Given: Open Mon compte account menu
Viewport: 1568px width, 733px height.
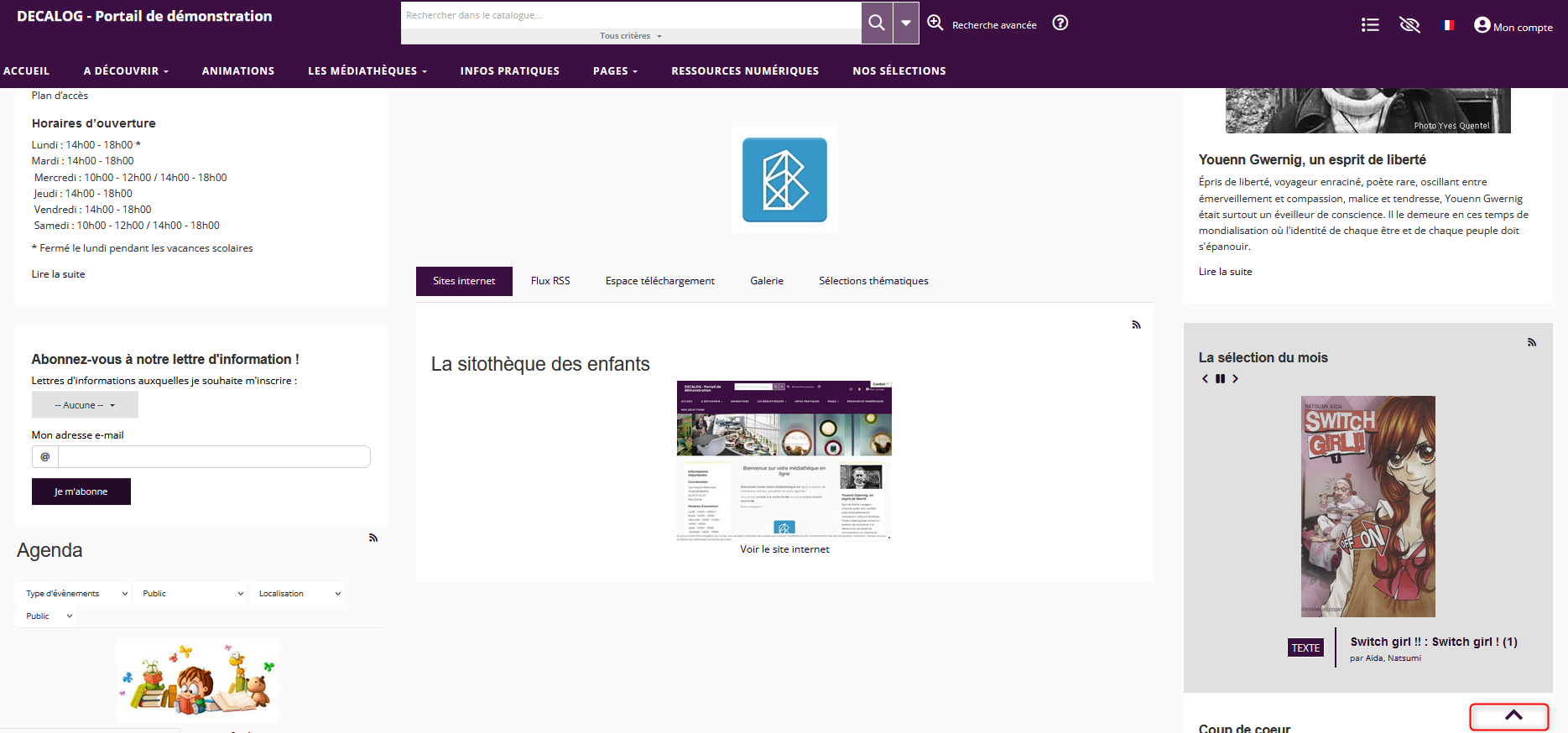Looking at the screenshot, I should coord(1513,26).
